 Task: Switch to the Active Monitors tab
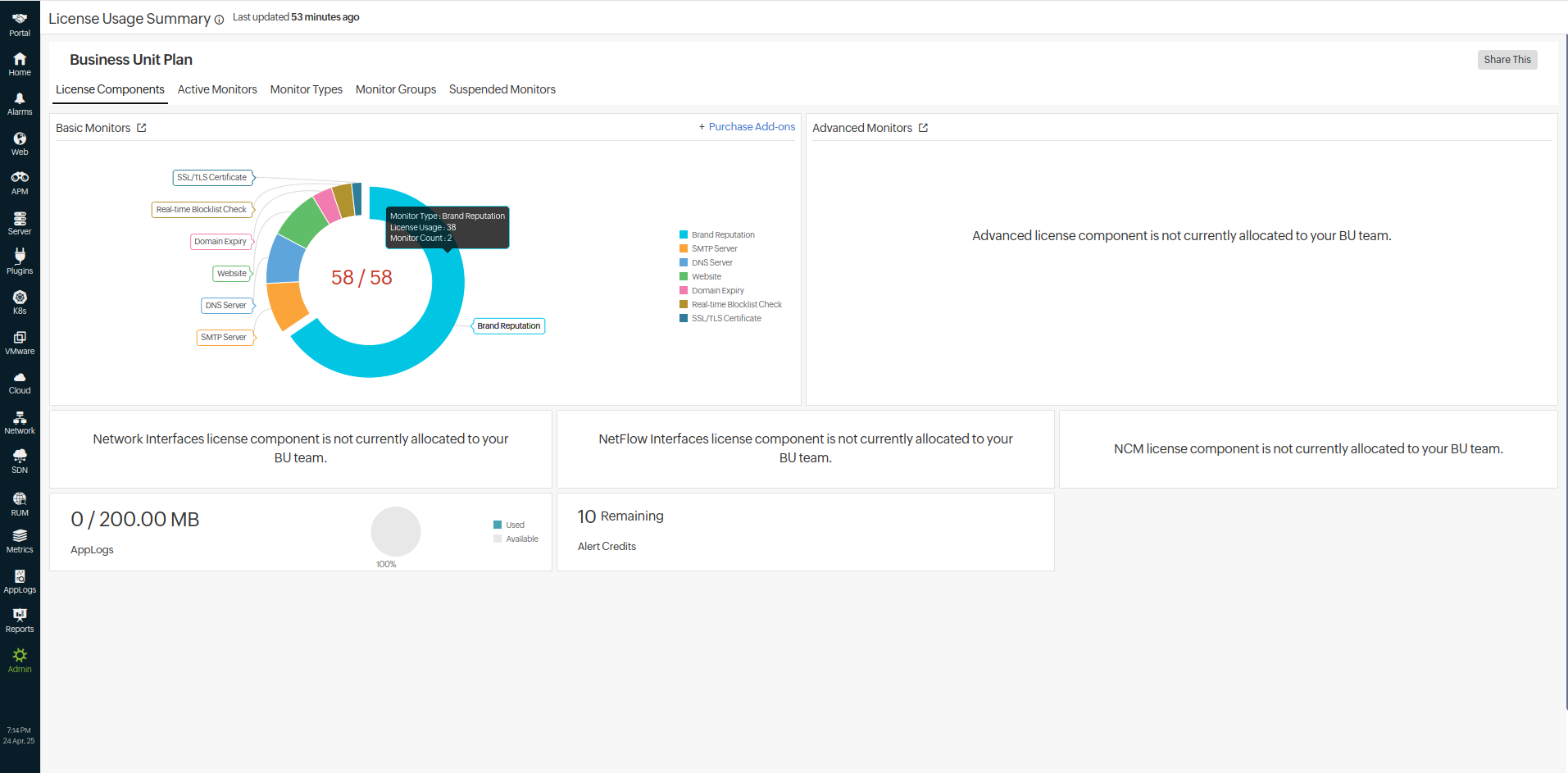click(x=217, y=89)
